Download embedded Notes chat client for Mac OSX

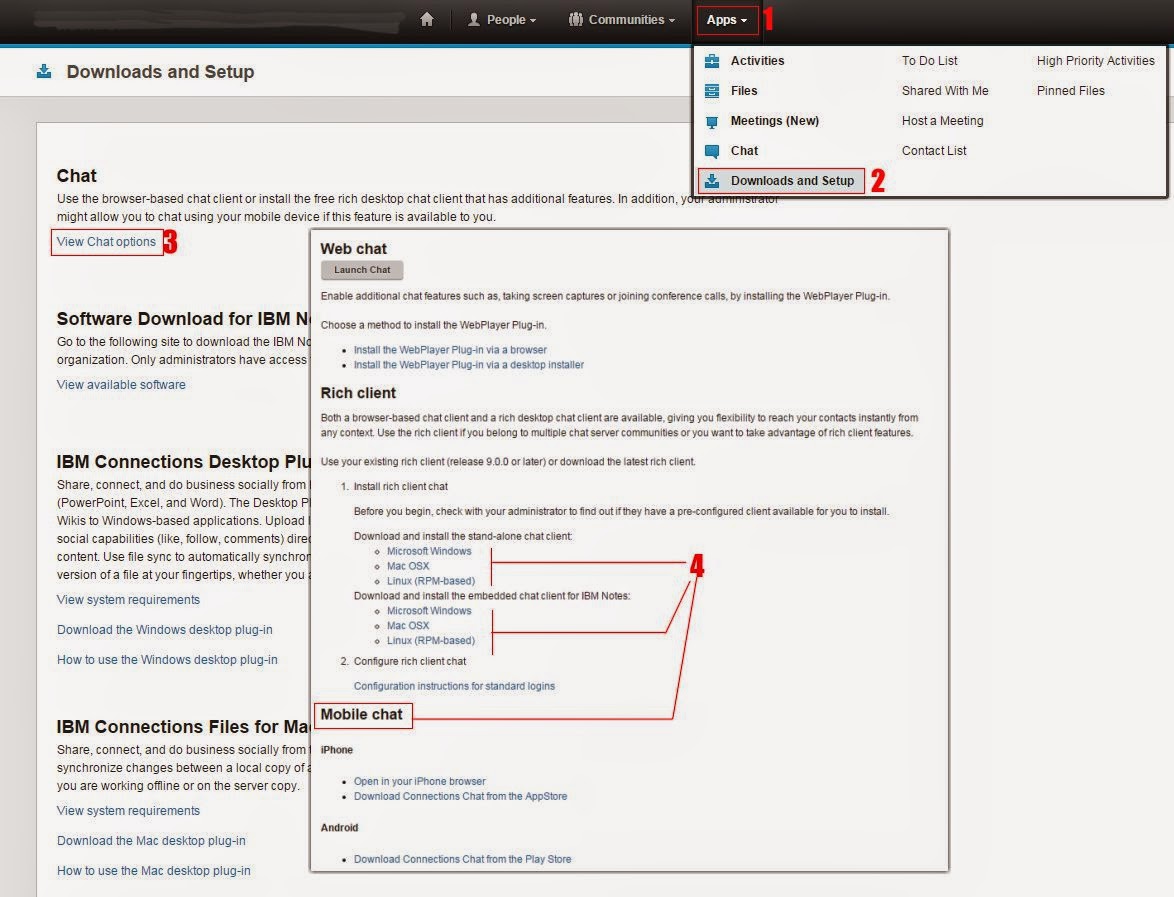(x=408, y=626)
